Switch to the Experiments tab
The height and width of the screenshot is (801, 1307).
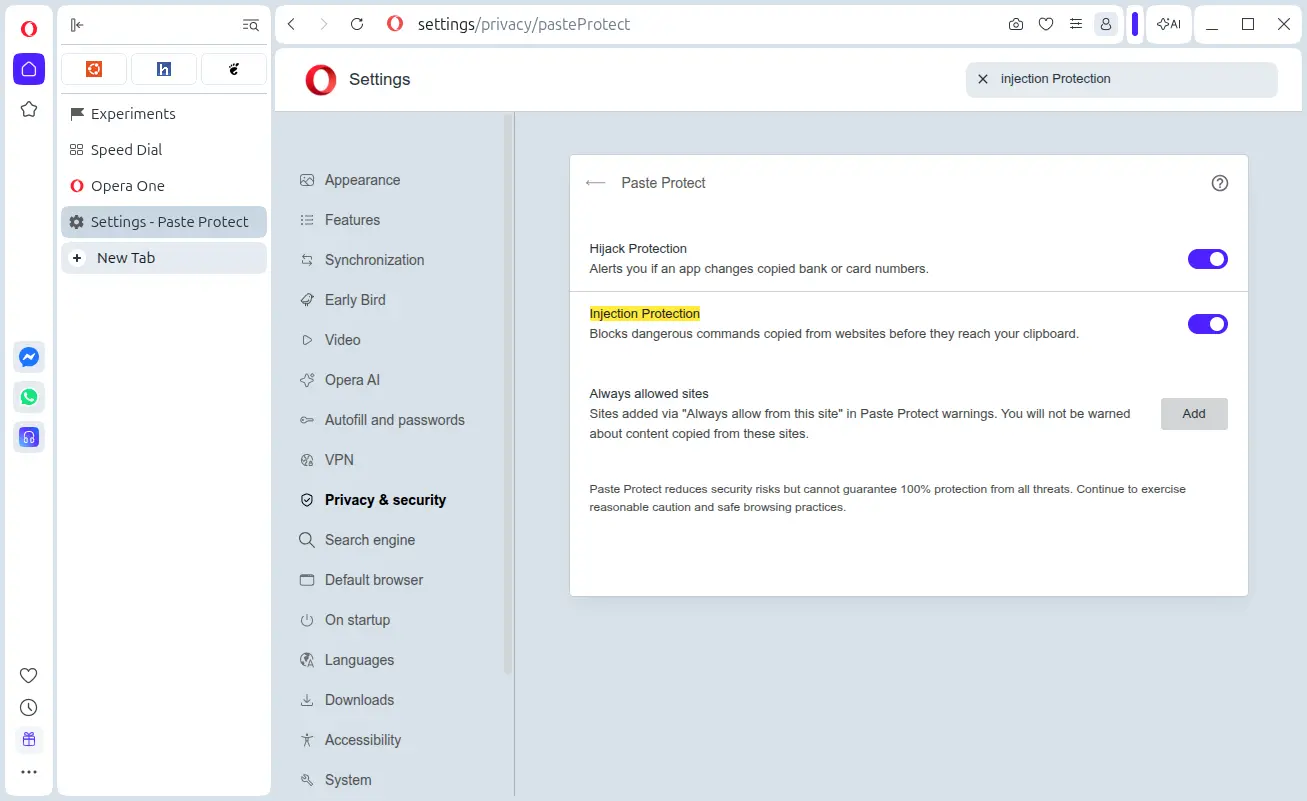click(164, 114)
